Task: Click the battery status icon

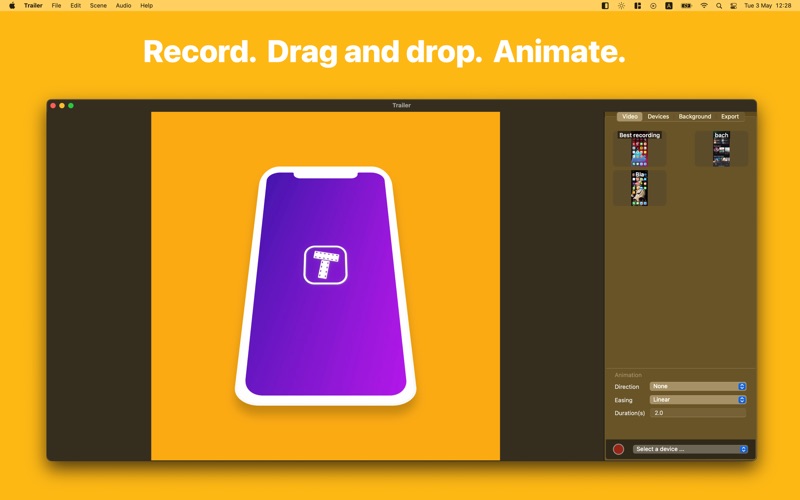Action: pyautogui.click(x=686, y=6)
